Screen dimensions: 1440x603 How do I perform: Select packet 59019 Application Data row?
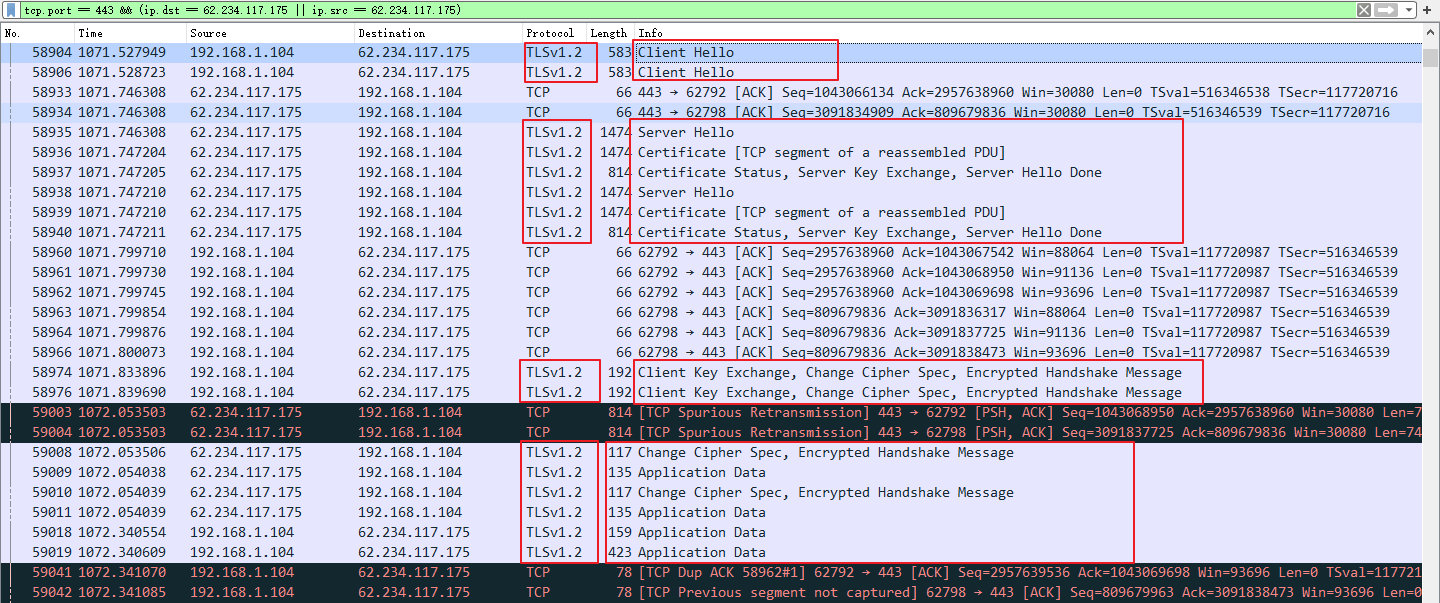pyautogui.click(x=700, y=552)
